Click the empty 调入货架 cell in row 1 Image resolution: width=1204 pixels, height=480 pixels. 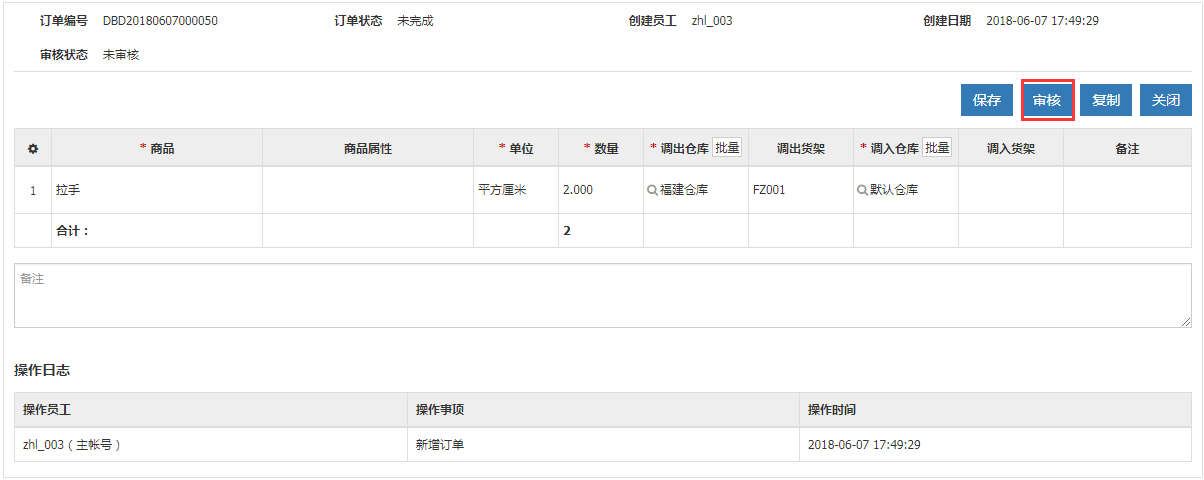[1010, 190]
